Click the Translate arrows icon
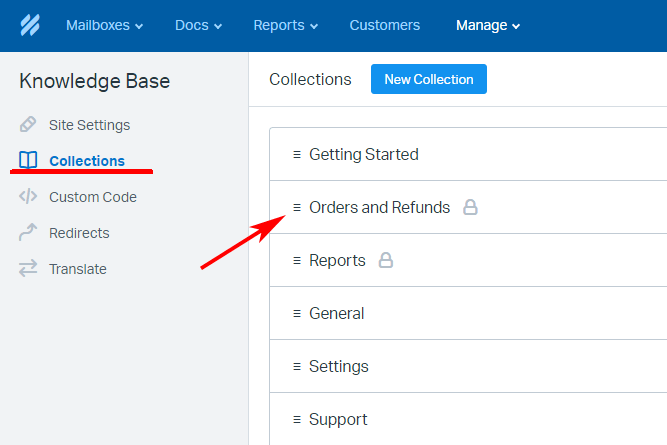The width and height of the screenshot is (667, 445). (x=29, y=269)
